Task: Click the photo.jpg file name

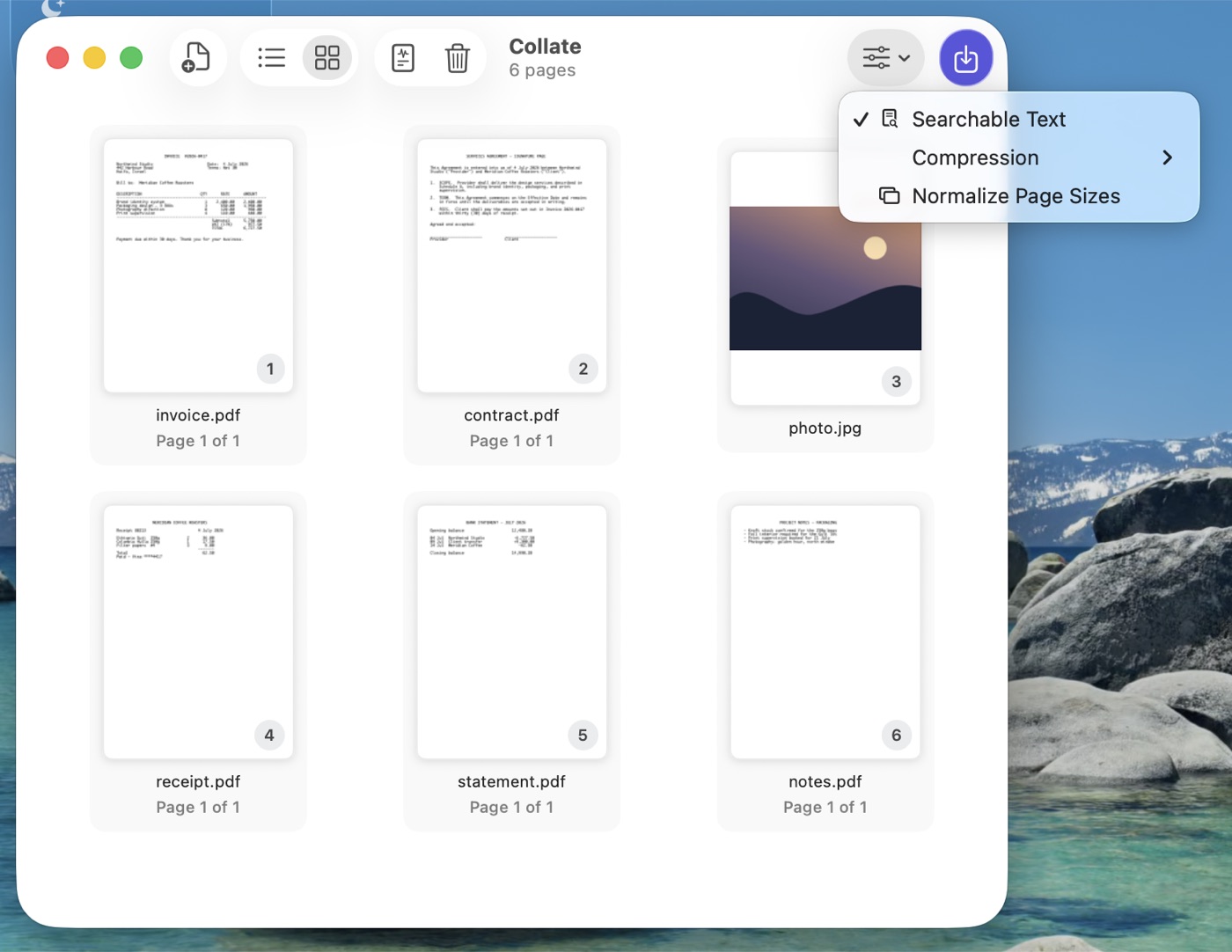Action: coord(825,428)
